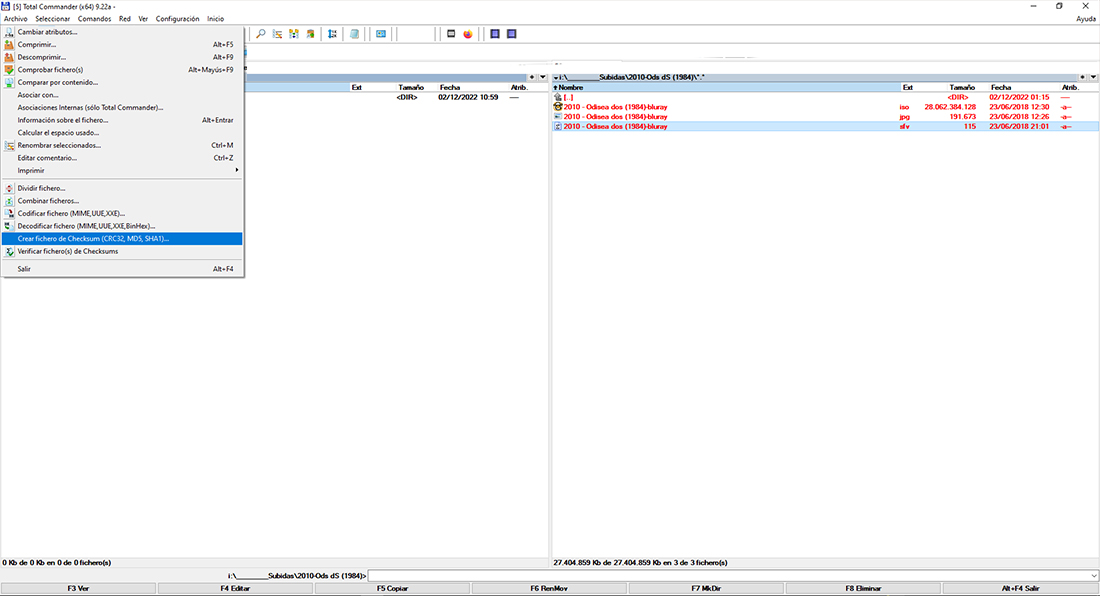This screenshot has width=1100, height=596.
Task: Click the Total Commander title bar icon
Action: pyautogui.click(x=6, y=6)
